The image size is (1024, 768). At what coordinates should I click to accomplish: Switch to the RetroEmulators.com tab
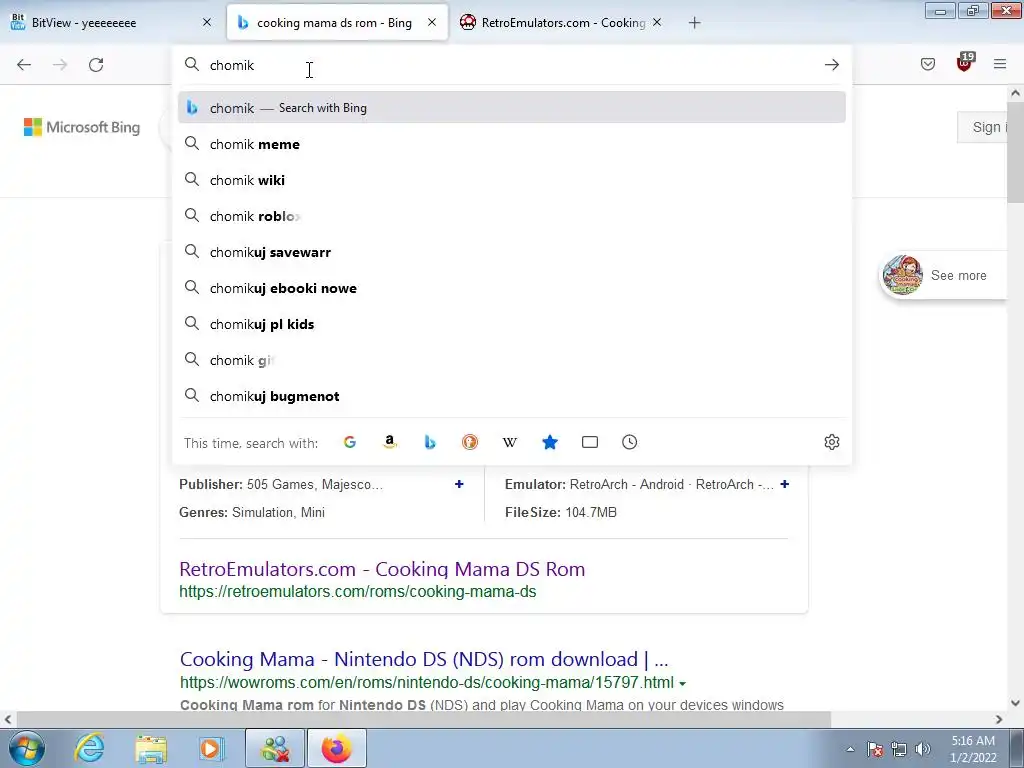point(562,22)
